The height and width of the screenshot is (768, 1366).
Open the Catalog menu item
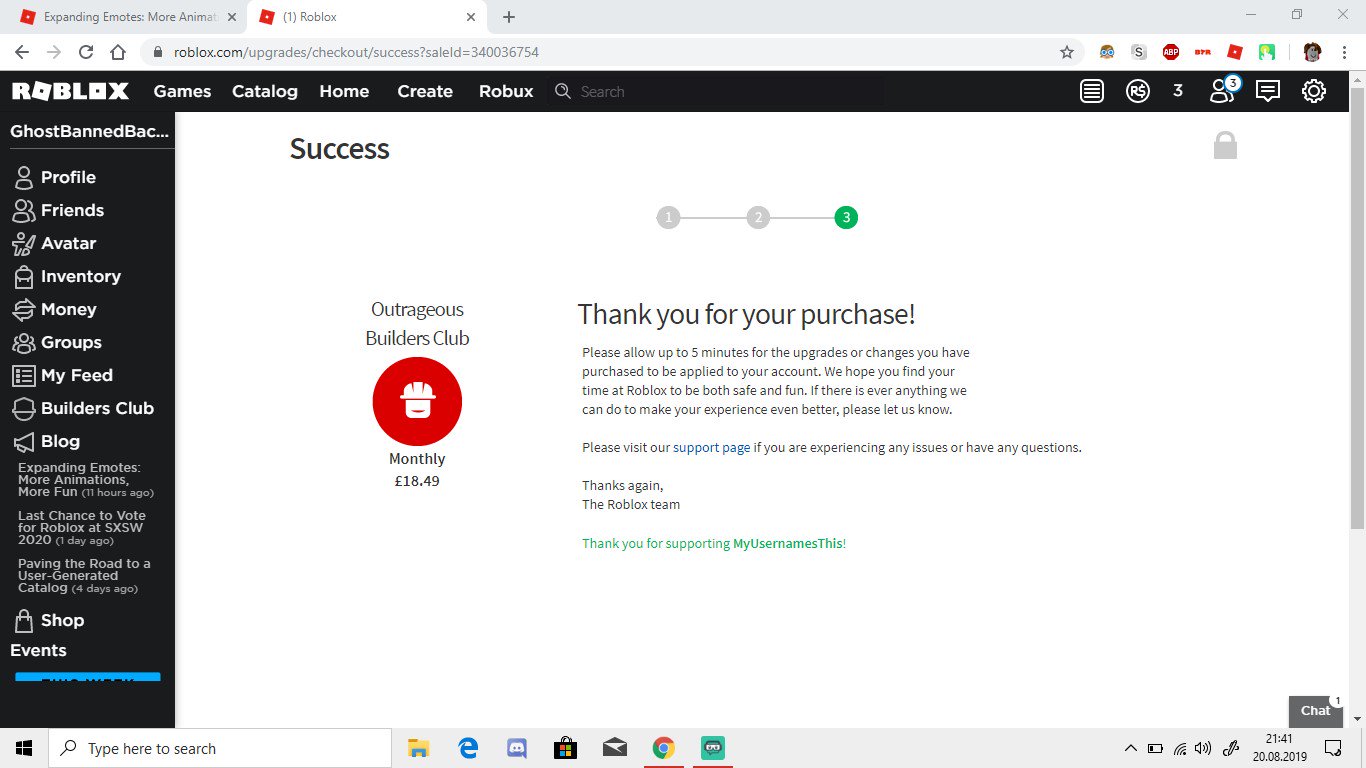pos(265,91)
